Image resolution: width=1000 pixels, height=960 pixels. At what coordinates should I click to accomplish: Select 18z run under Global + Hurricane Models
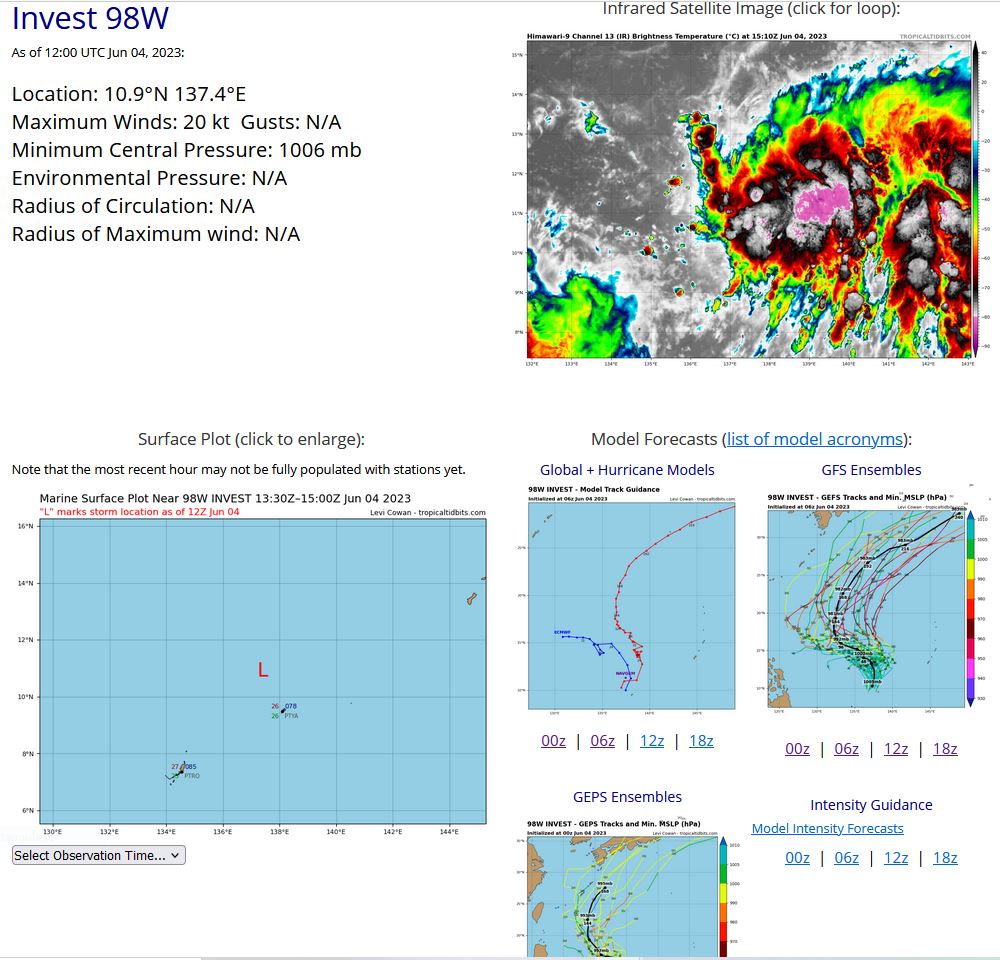point(701,741)
